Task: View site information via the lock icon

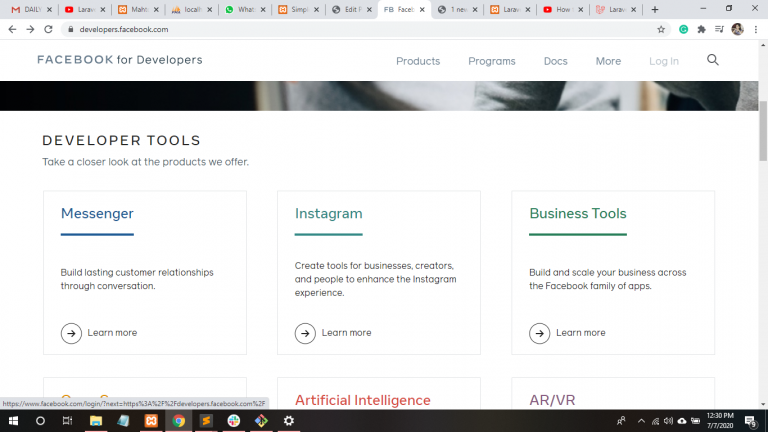Action: 71,29
